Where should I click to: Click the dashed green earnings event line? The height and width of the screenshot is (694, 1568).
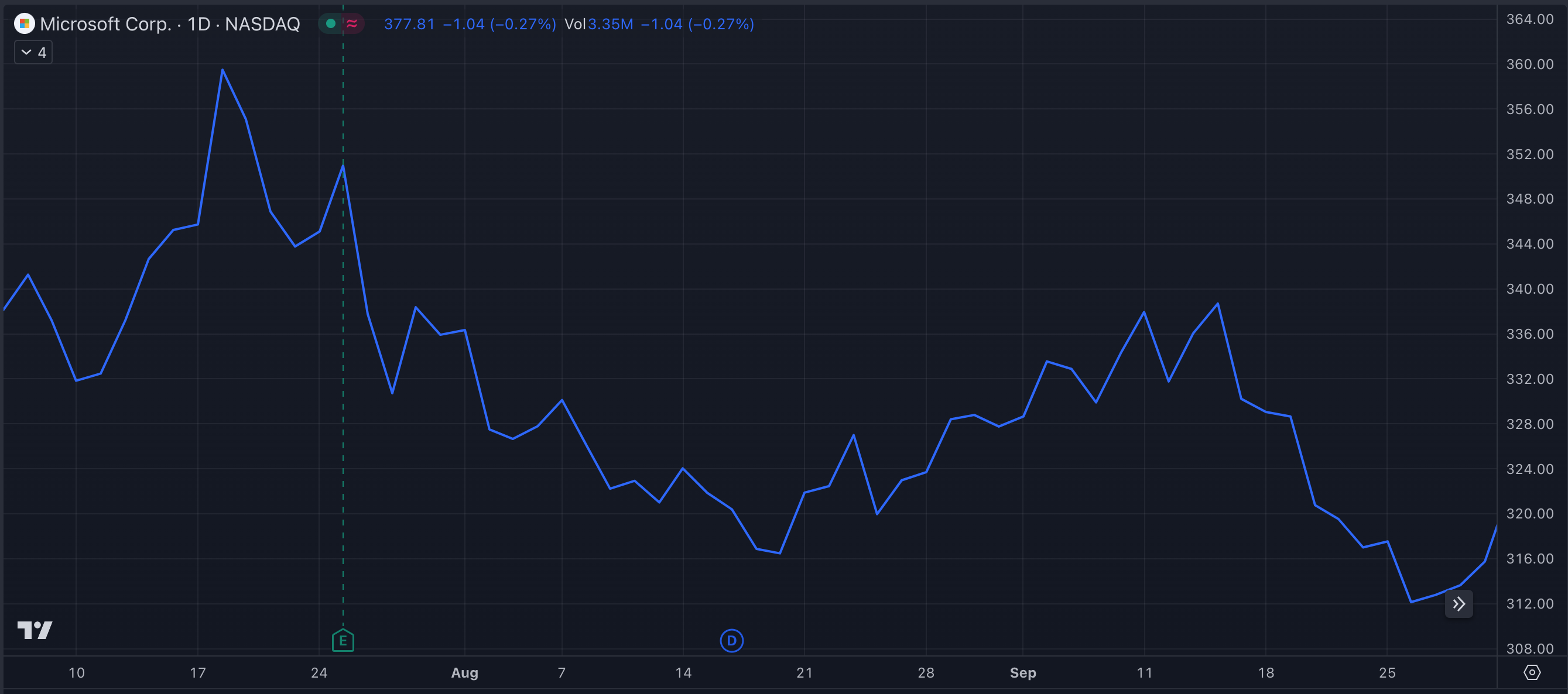343,365
